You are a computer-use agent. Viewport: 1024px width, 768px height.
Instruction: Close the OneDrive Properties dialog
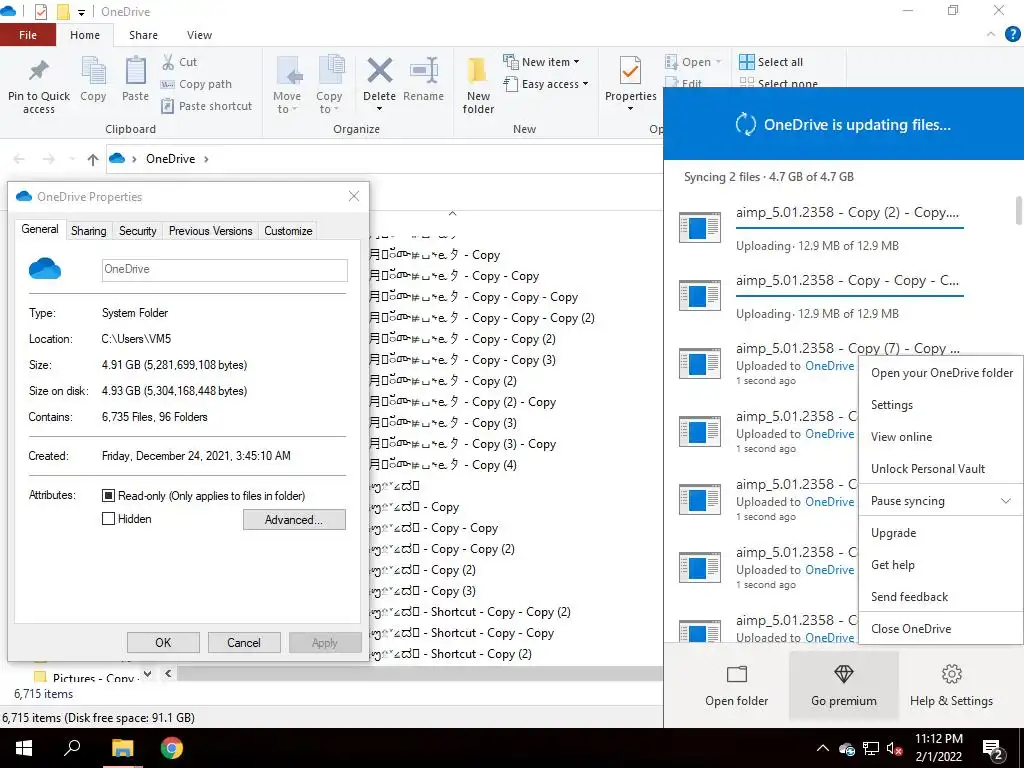[x=354, y=196]
